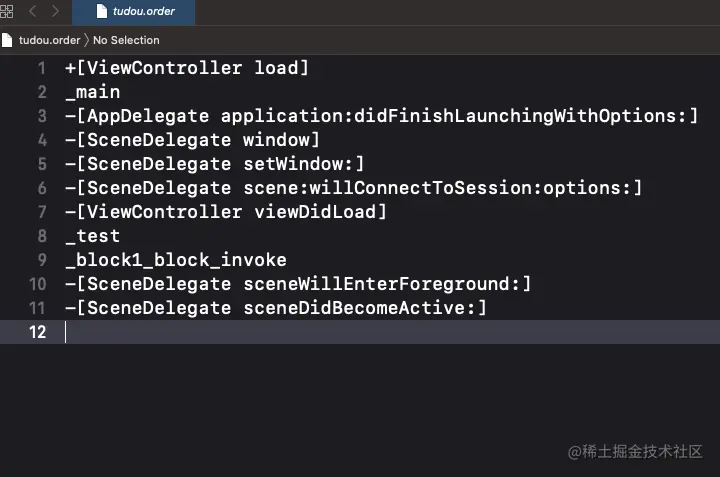Go back with the left arrow
This screenshot has width=720, height=477.
pyautogui.click(x=32, y=12)
